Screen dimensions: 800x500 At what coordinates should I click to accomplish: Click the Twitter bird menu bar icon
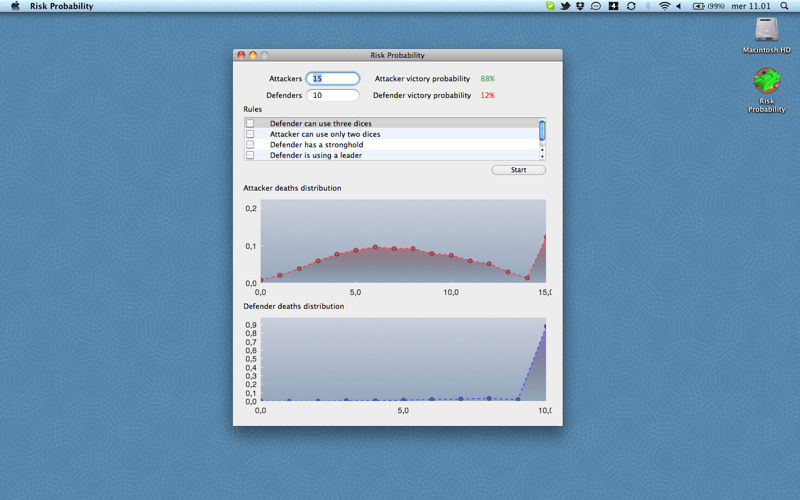tap(565, 6)
